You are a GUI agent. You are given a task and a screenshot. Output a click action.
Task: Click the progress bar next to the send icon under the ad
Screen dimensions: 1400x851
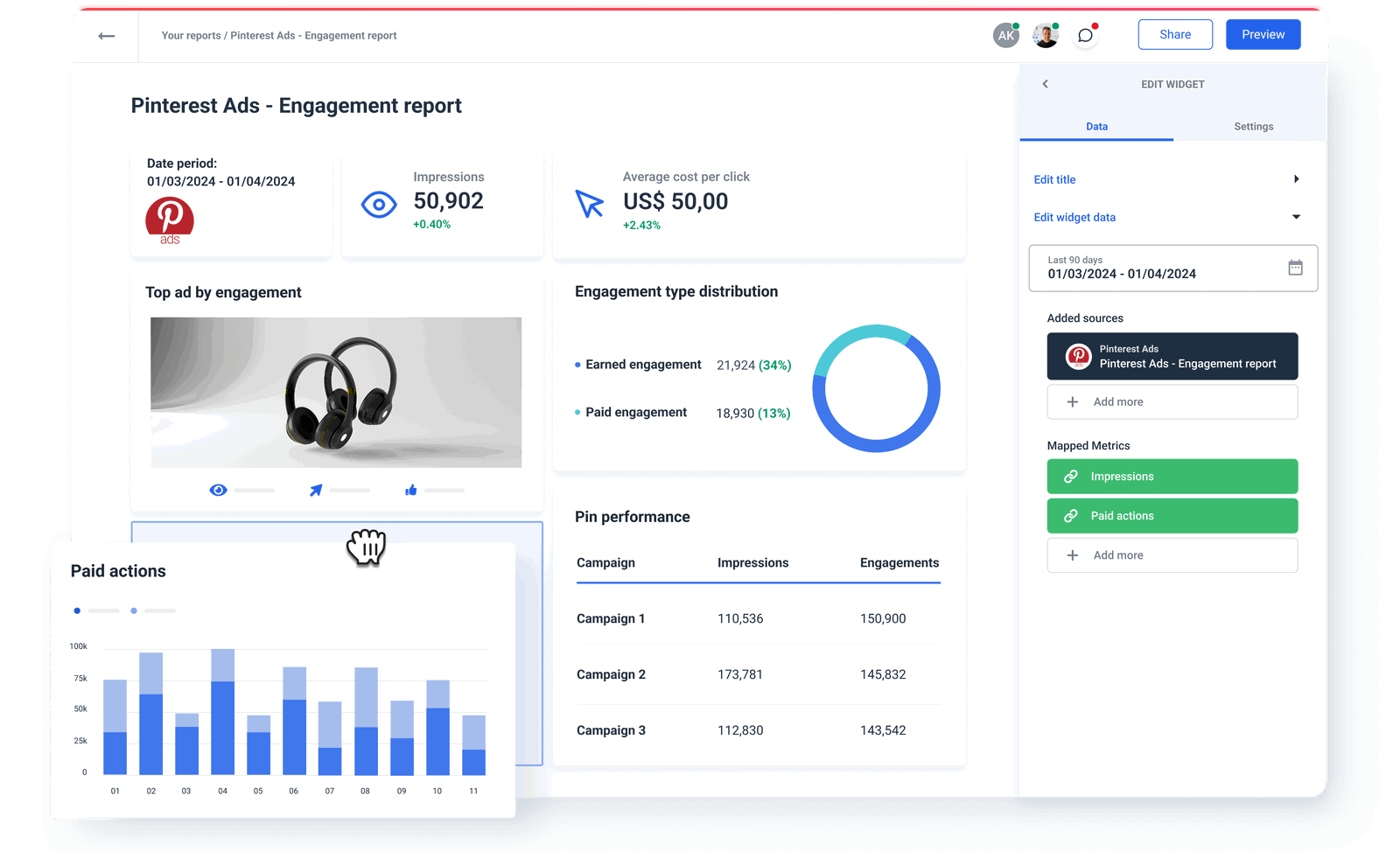coord(350,490)
